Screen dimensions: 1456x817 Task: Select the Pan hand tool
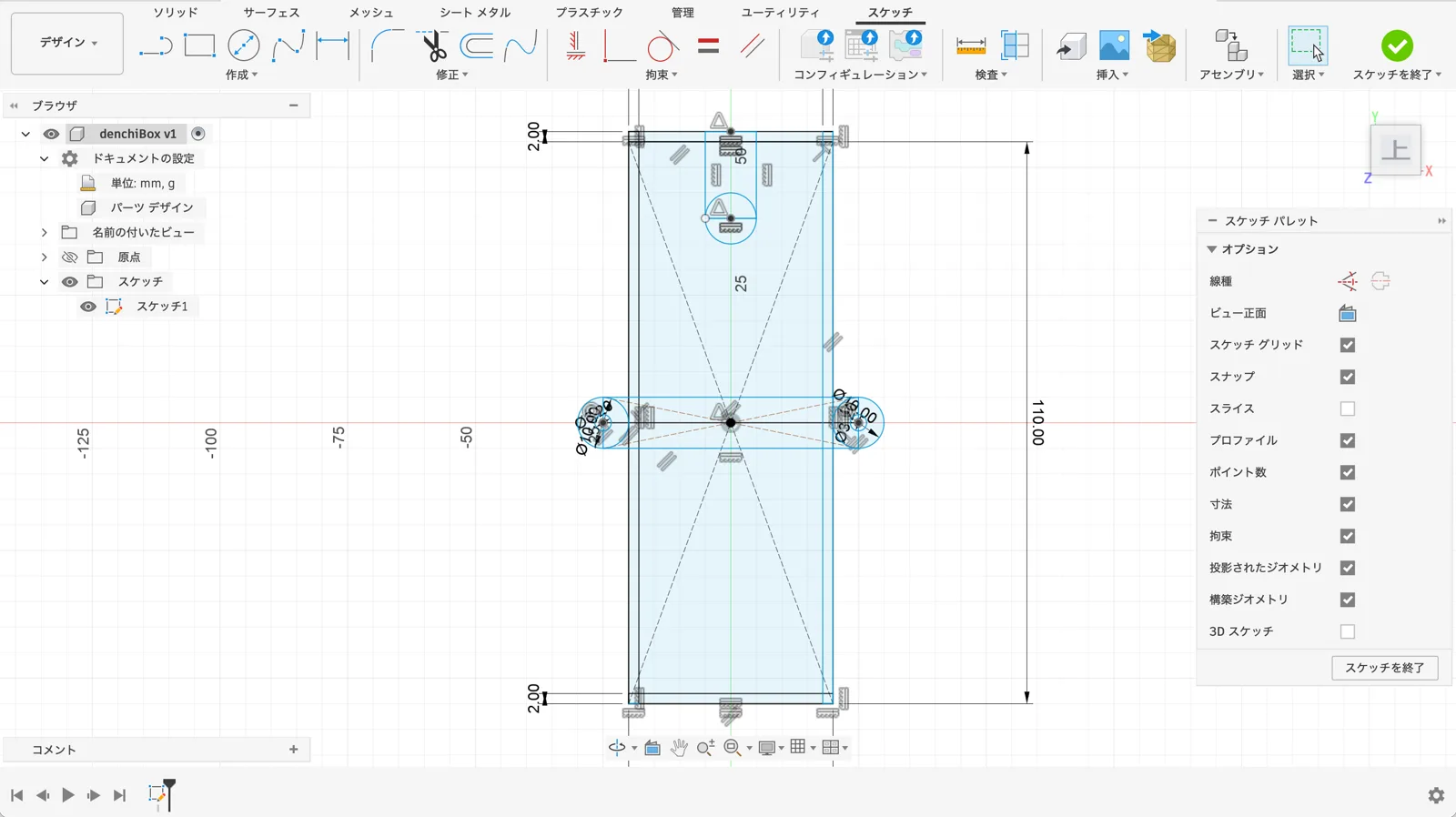coord(679,748)
